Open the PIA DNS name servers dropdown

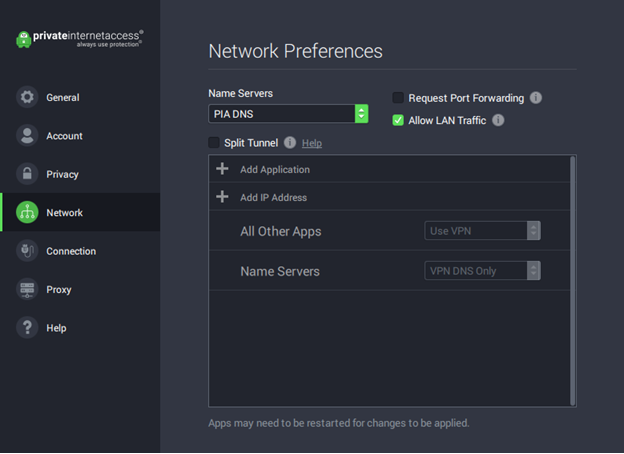click(x=288, y=114)
